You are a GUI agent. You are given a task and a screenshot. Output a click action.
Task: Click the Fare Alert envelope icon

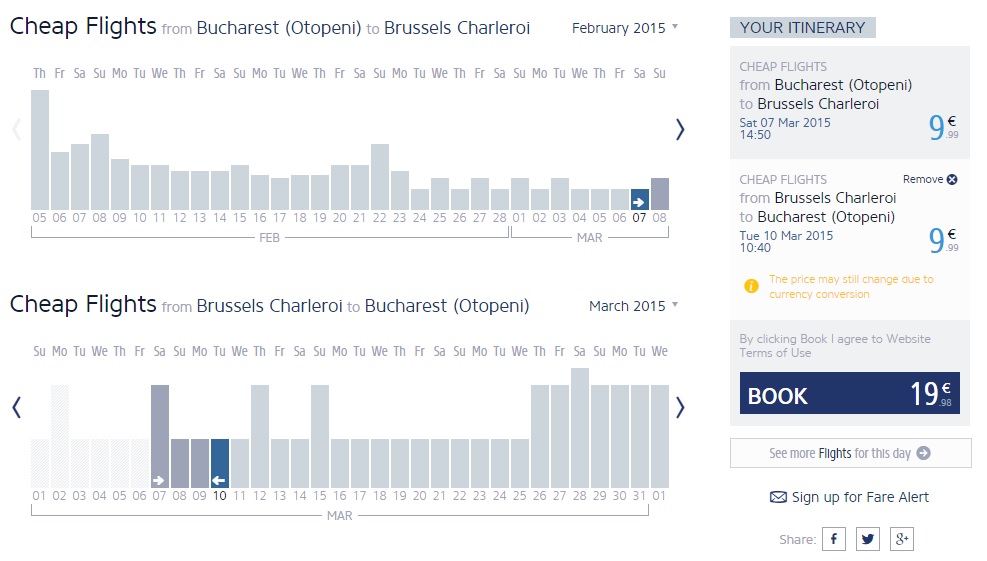(778, 497)
